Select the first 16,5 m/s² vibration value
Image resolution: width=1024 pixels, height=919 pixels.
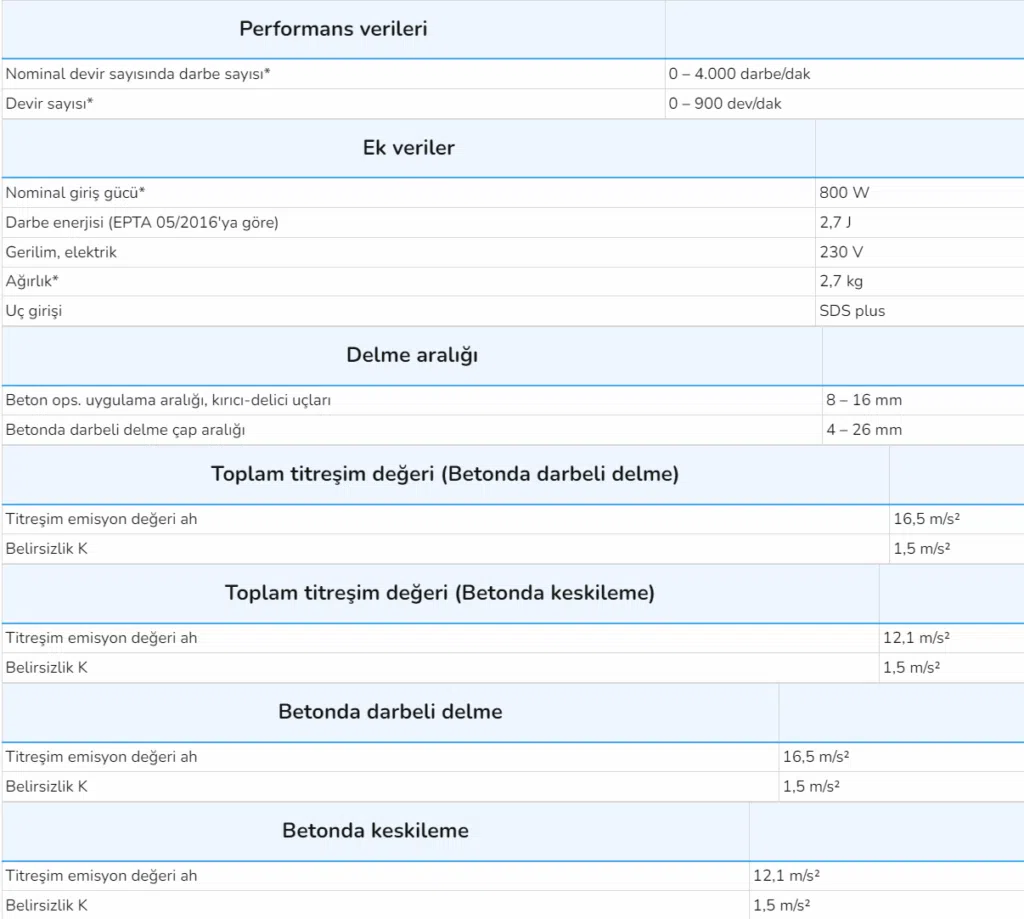[x=927, y=519]
